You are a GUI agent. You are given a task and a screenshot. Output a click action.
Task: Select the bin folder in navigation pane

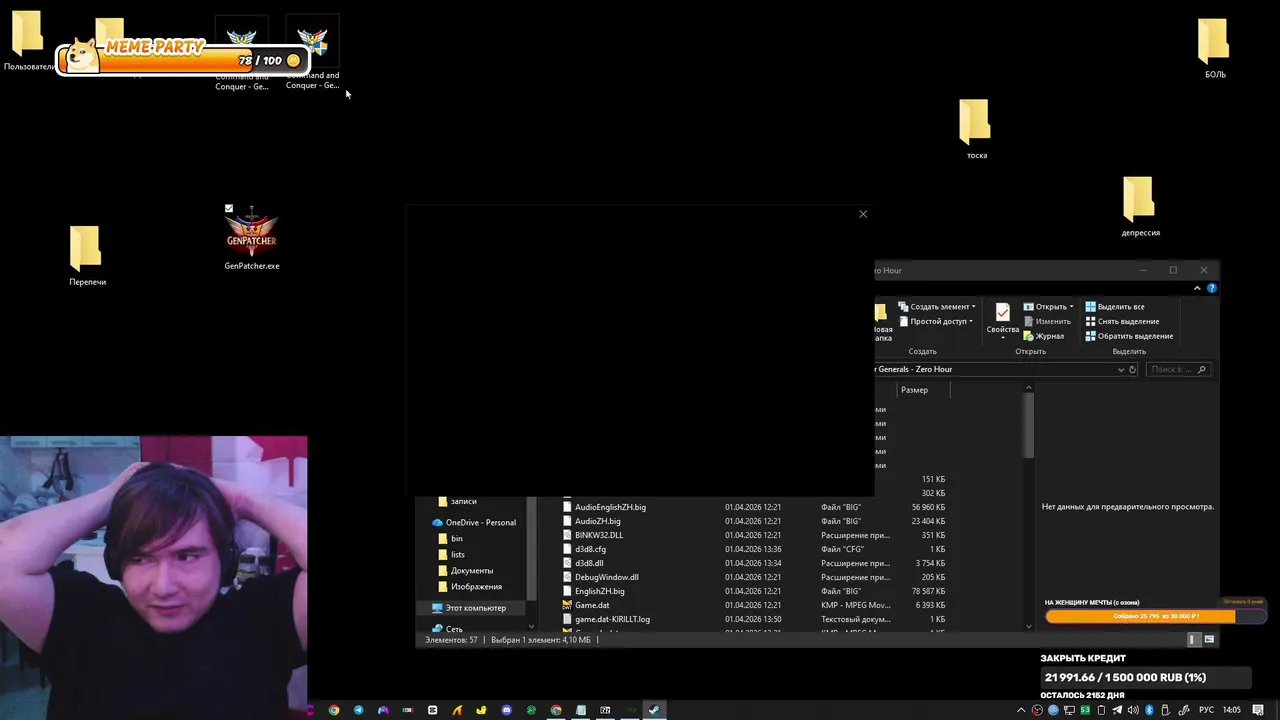pos(450,538)
